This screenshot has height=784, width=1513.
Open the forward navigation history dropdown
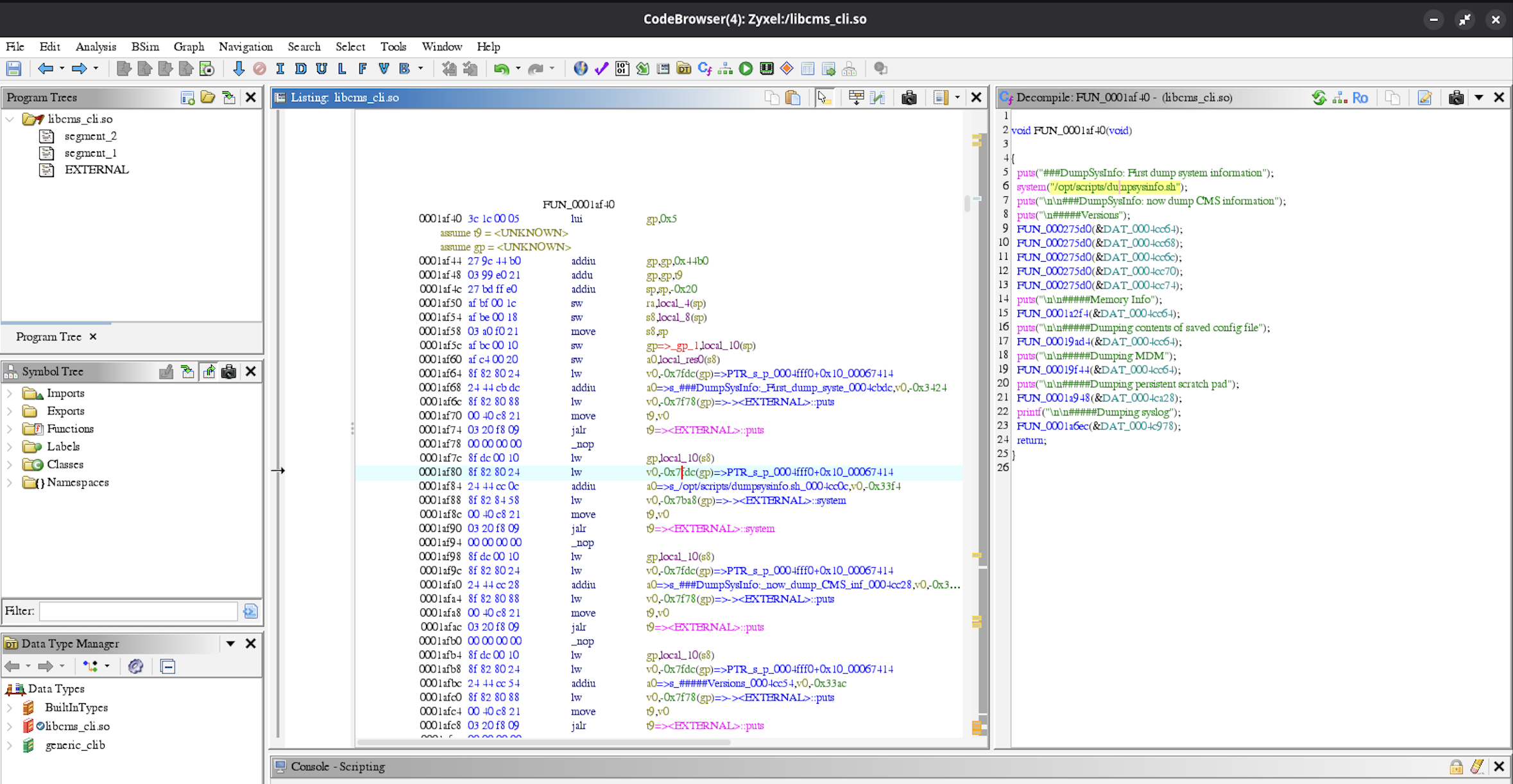(96, 69)
